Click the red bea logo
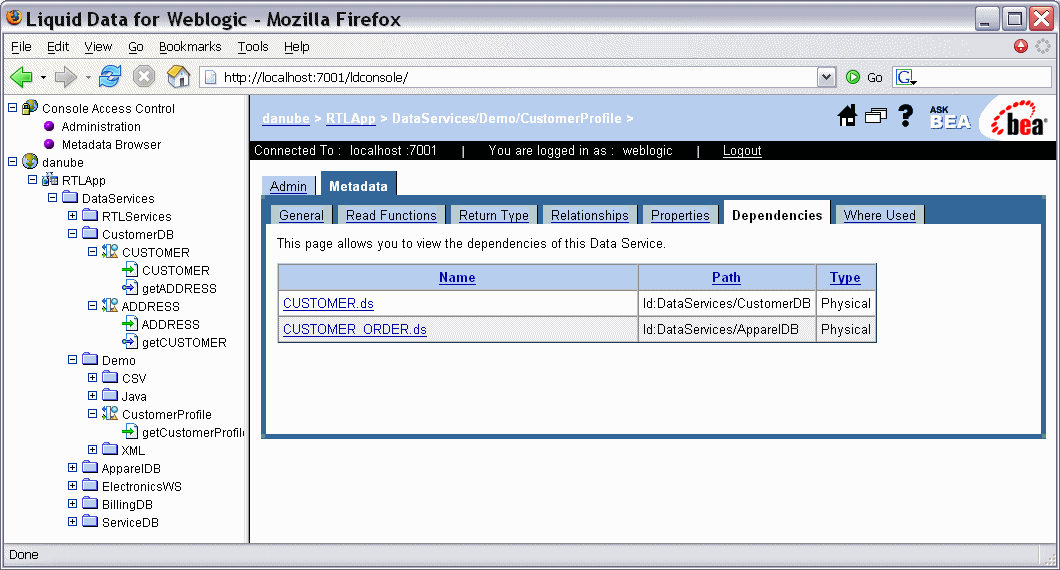 pyautogui.click(x=1019, y=118)
